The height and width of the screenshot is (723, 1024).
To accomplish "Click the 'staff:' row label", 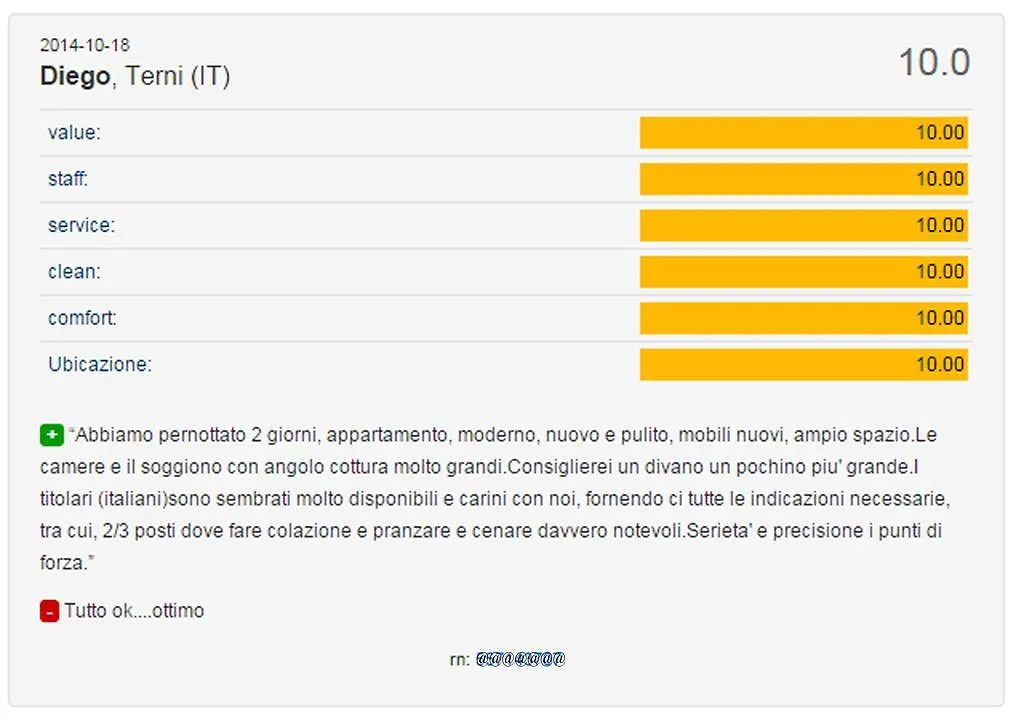I will tap(68, 179).
